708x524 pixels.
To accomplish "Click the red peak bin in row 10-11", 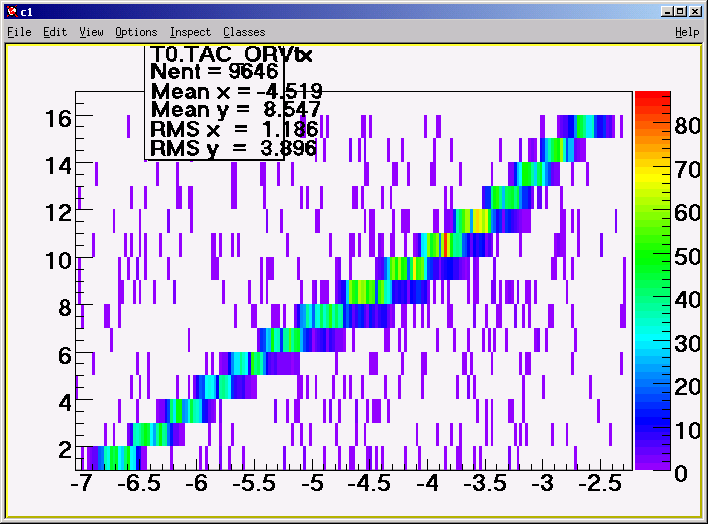I will coord(445,245).
